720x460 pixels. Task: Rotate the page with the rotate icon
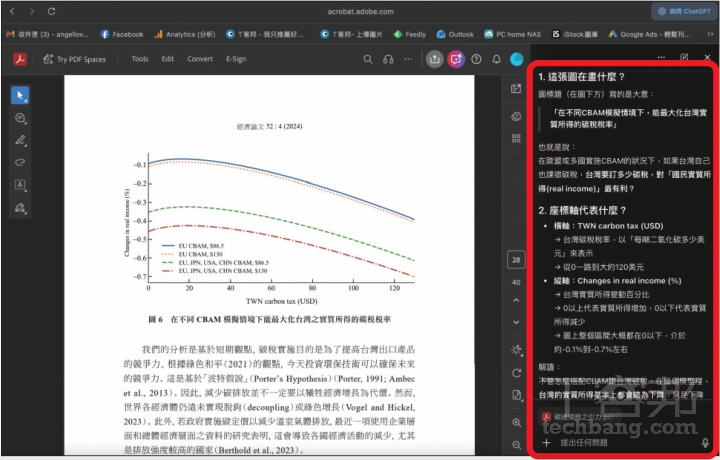tap(516, 373)
